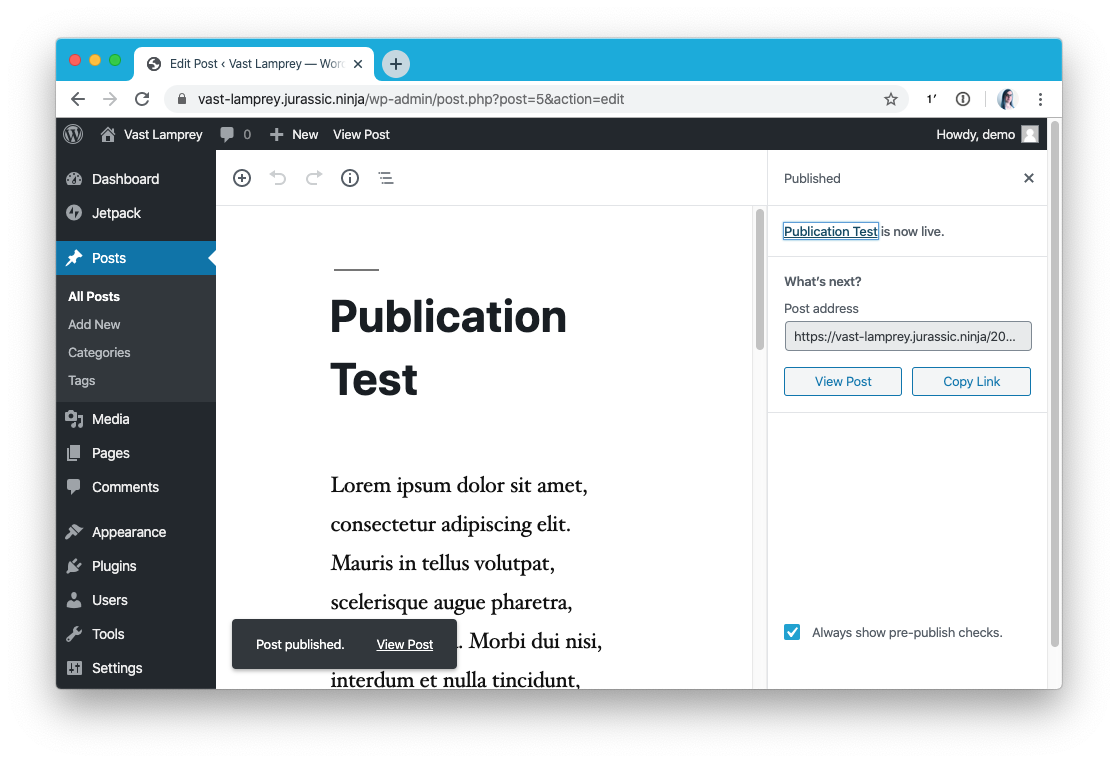Select the Jetpack icon in the sidebar
This screenshot has width=1118, height=763.
pyautogui.click(x=77, y=213)
